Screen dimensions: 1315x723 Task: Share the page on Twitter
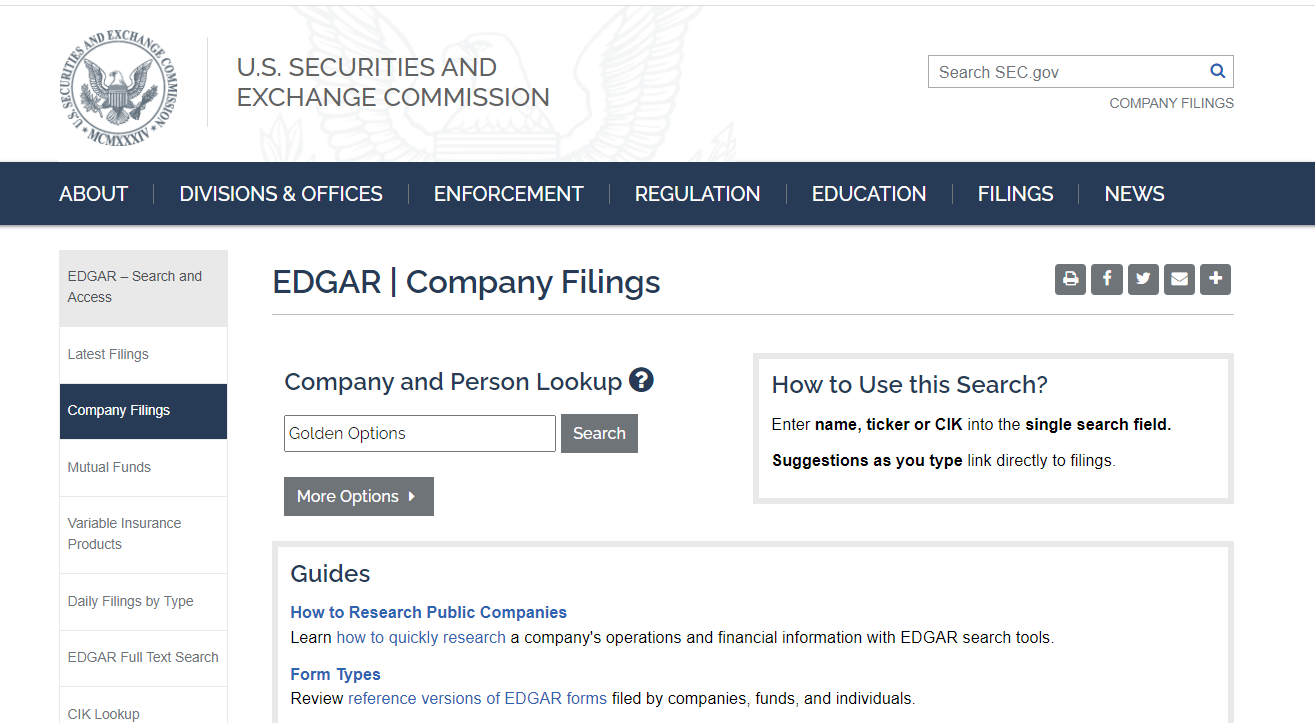coord(1143,279)
